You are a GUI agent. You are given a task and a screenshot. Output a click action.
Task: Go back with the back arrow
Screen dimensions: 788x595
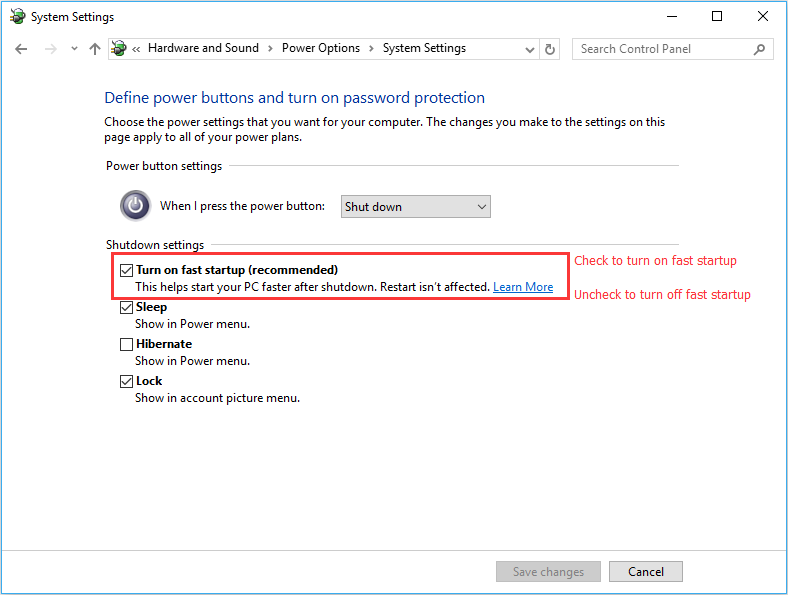(21, 49)
